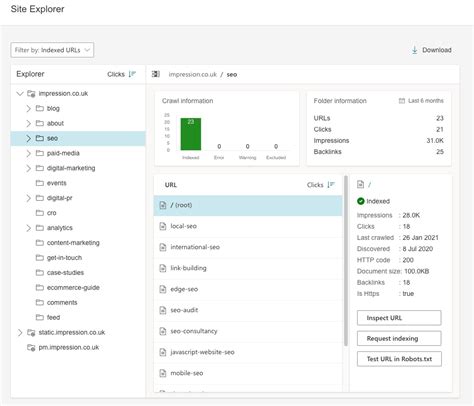Expand static.impression.co.uk site node
The height and width of the screenshot is (406, 474).
[x=20, y=332]
